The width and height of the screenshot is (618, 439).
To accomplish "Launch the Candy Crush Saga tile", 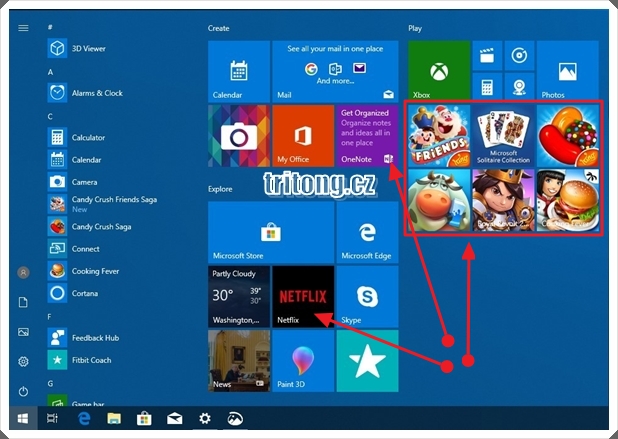I will coord(568,136).
